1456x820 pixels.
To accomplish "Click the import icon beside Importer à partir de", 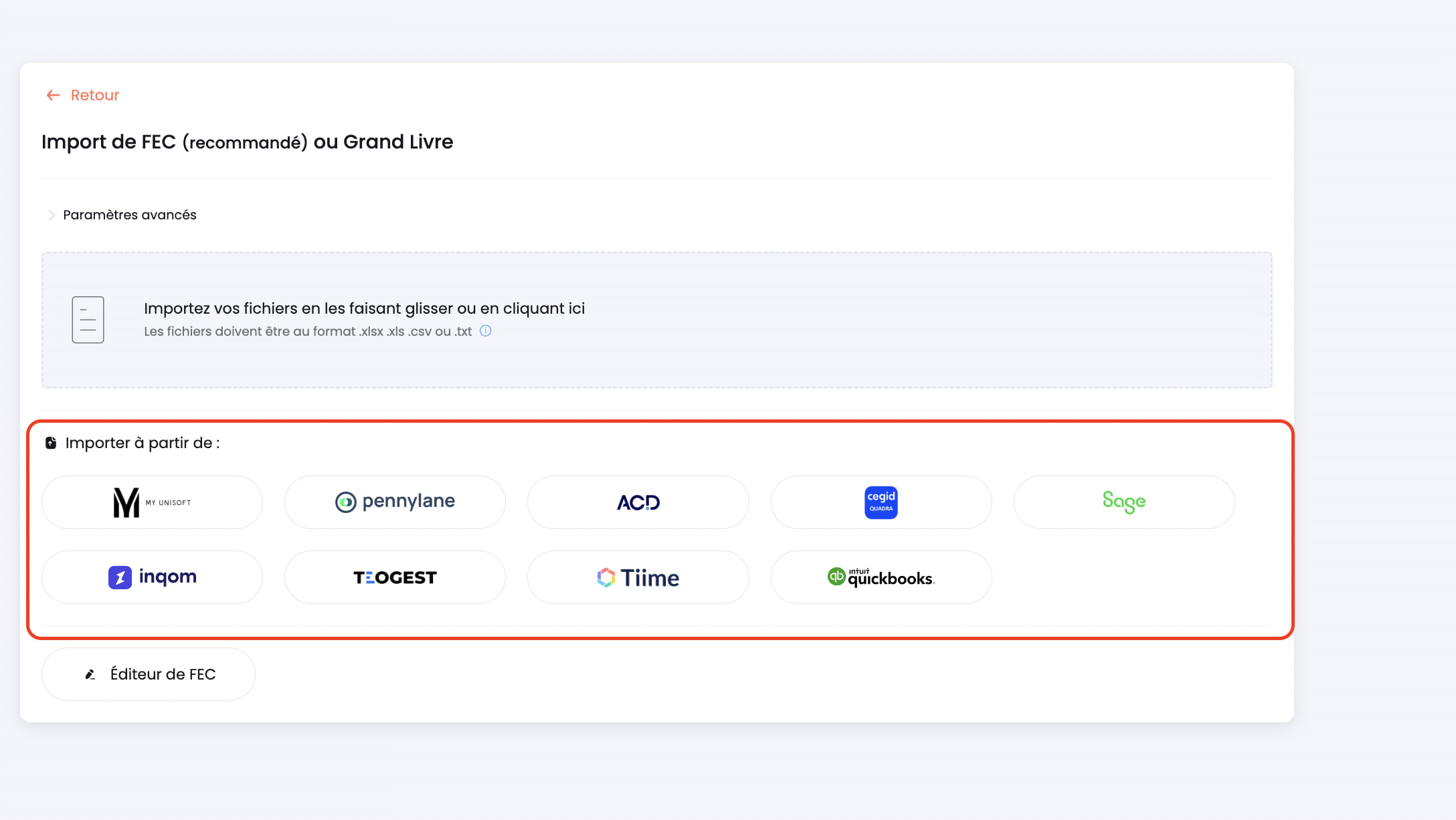I will [51, 443].
